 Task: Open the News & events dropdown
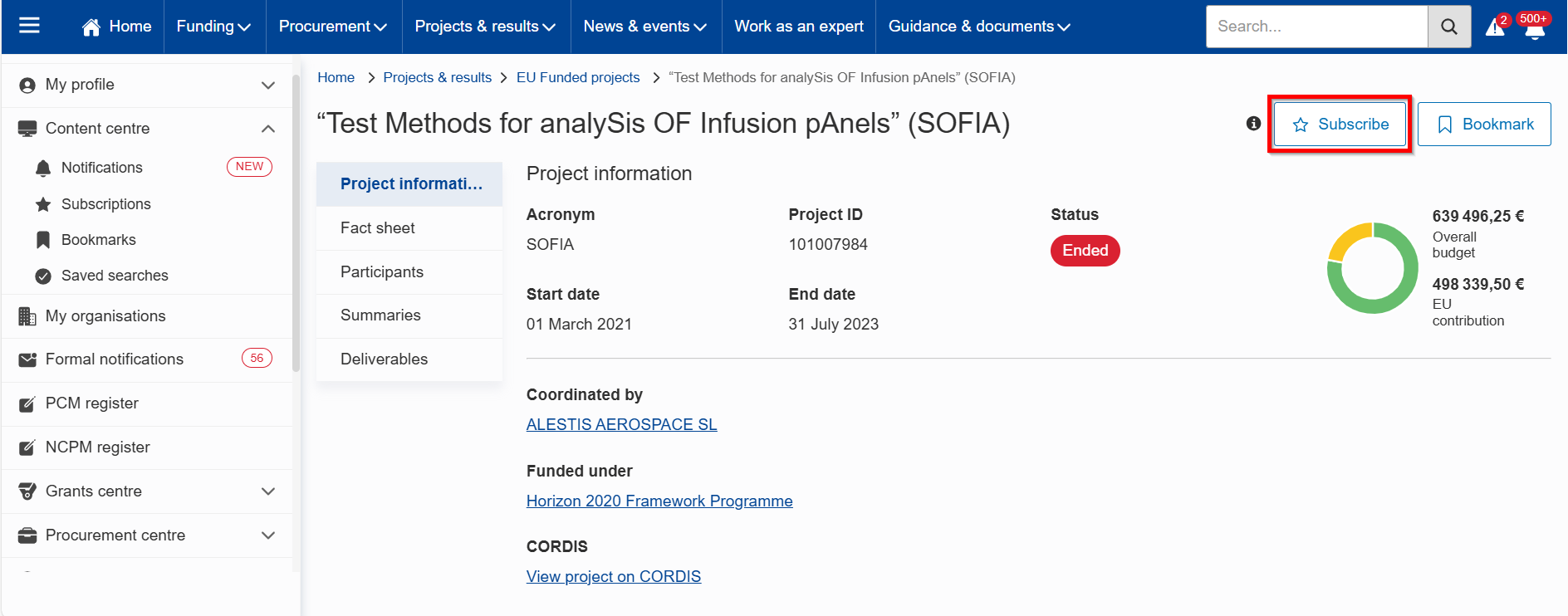point(645,27)
